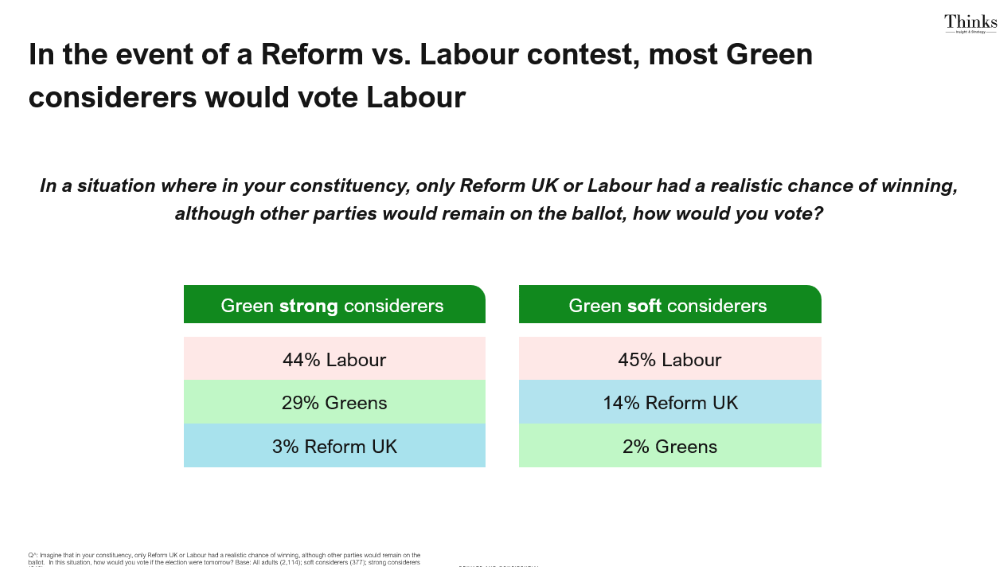Click the italic line starting "In a situation where"

(498, 186)
